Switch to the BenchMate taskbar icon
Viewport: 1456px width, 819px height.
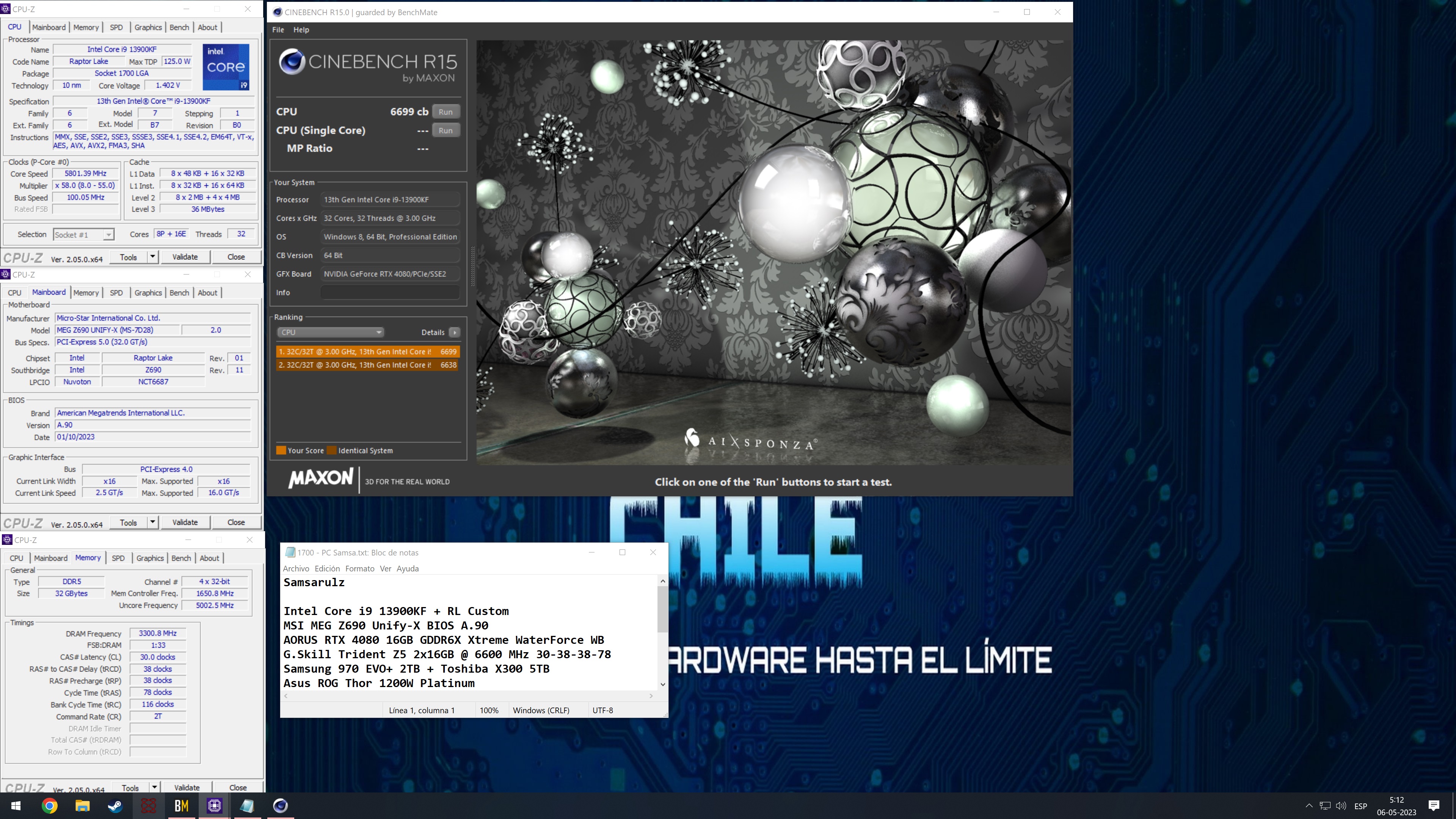click(x=182, y=805)
